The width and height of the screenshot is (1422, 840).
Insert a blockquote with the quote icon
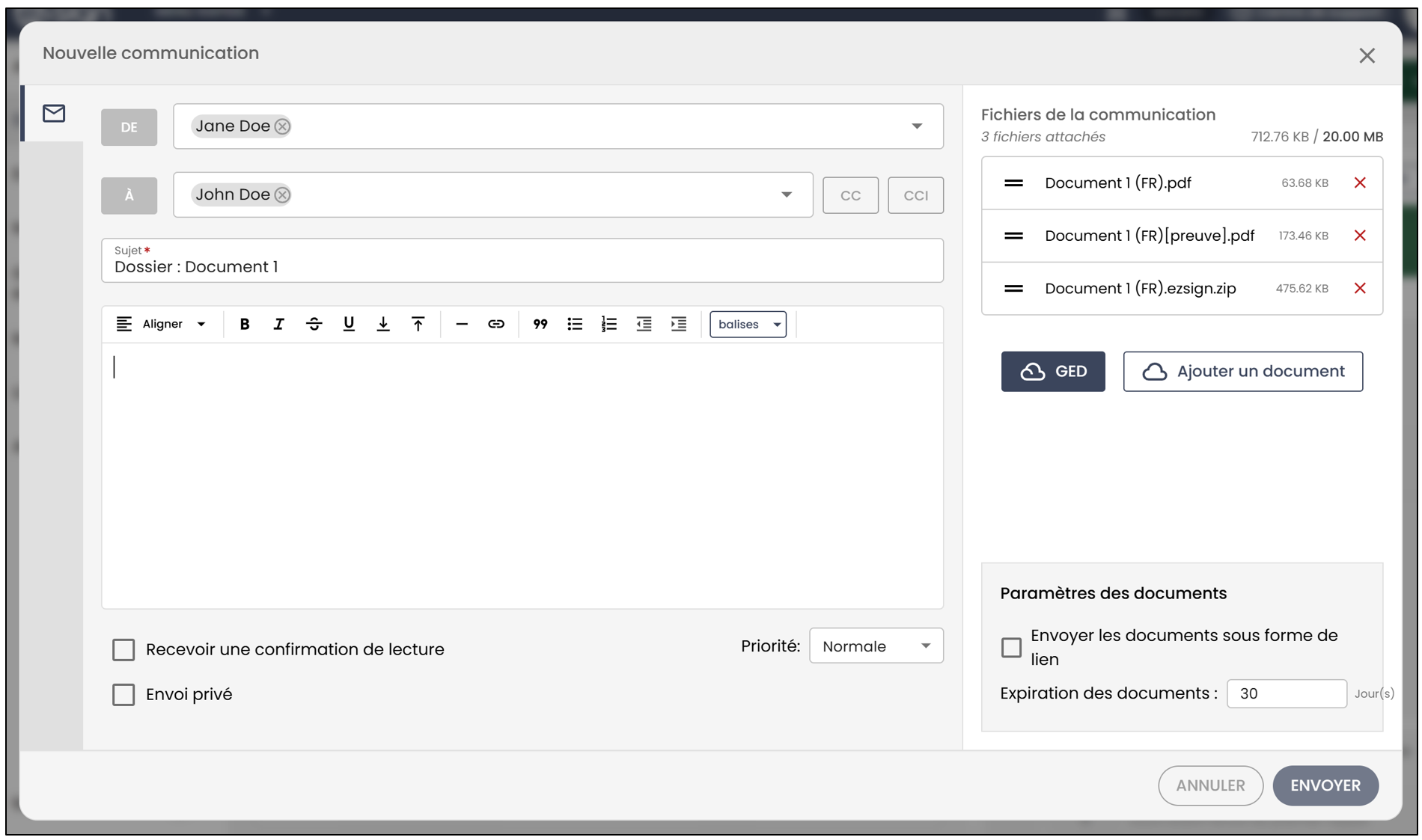pyautogui.click(x=540, y=324)
